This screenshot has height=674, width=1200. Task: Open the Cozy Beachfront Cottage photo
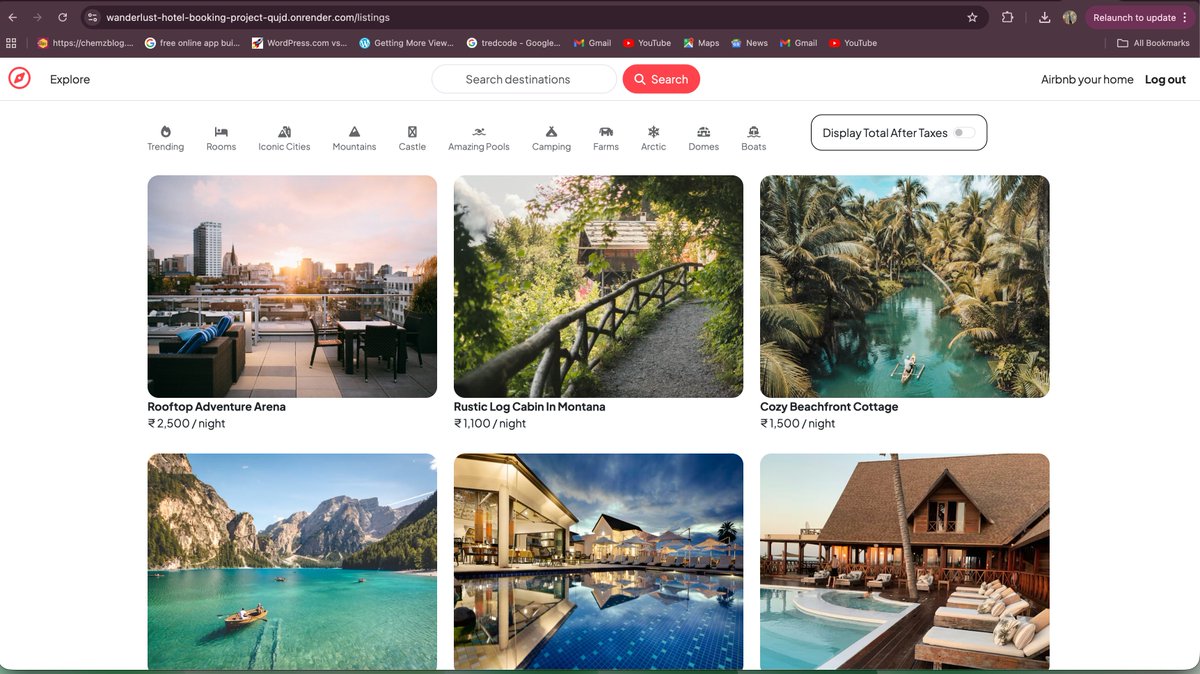pyautogui.click(x=905, y=286)
